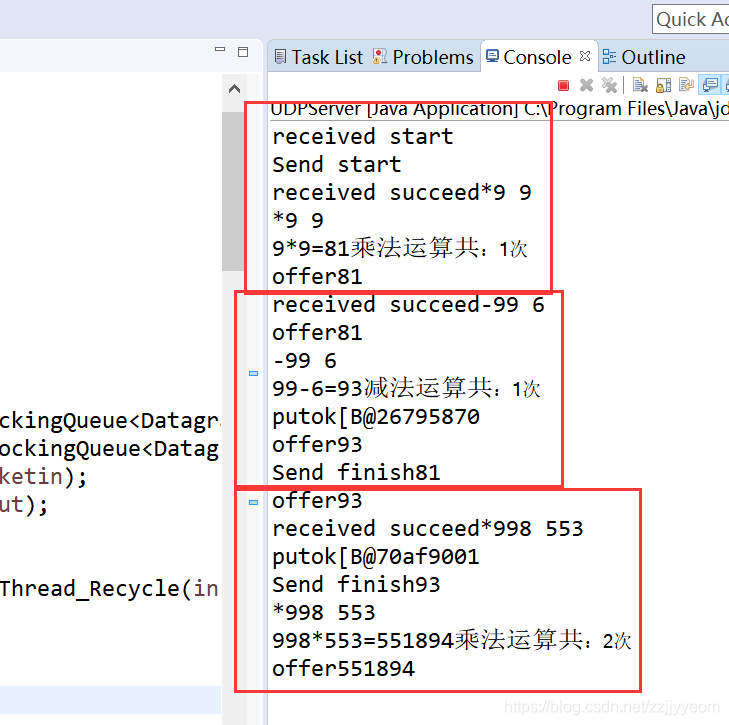The image size is (729, 725).
Task: Switch to the Outline tab
Action: point(644,57)
